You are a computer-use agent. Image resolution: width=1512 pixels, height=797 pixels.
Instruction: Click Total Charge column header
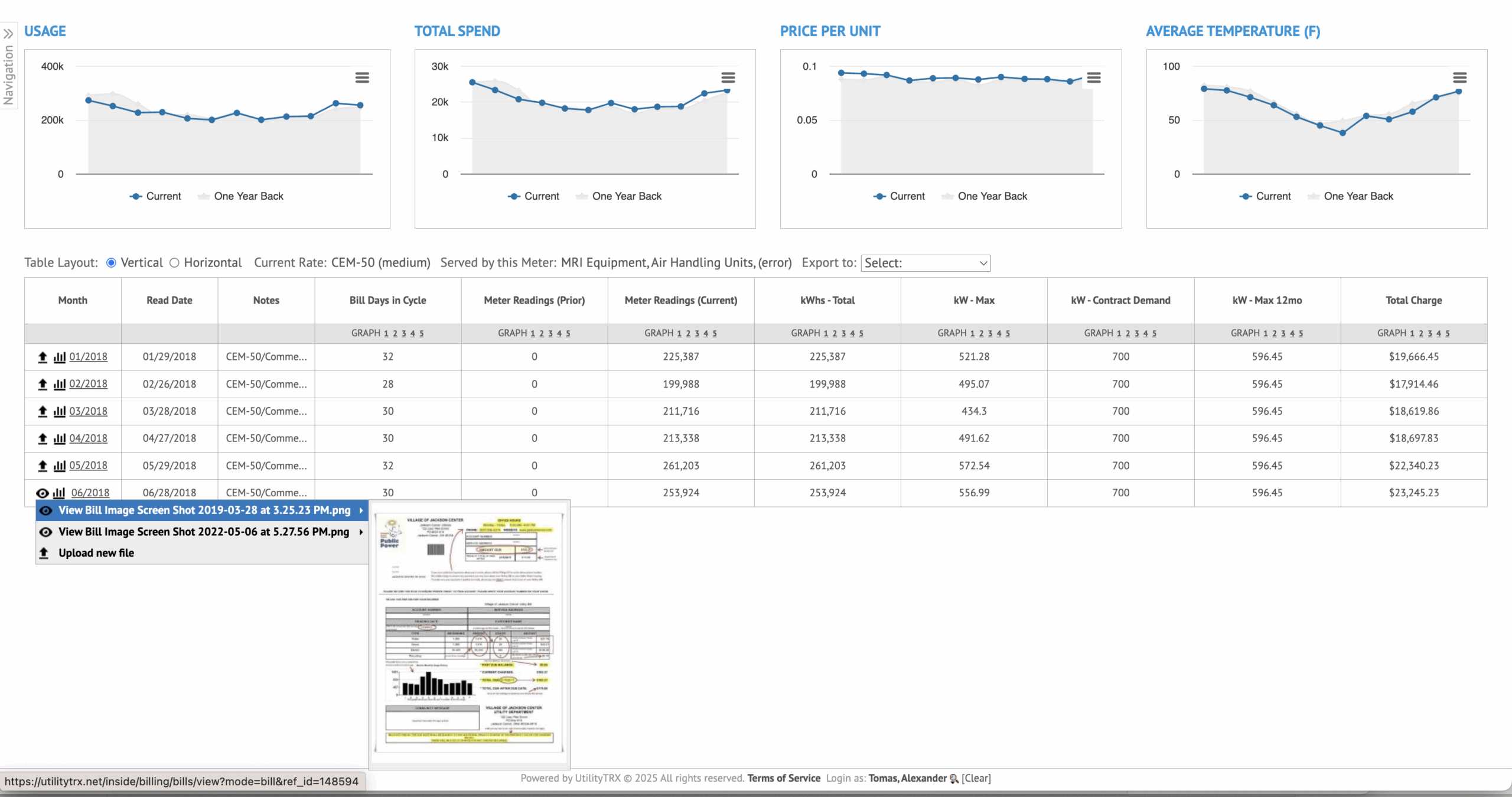tap(1414, 300)
